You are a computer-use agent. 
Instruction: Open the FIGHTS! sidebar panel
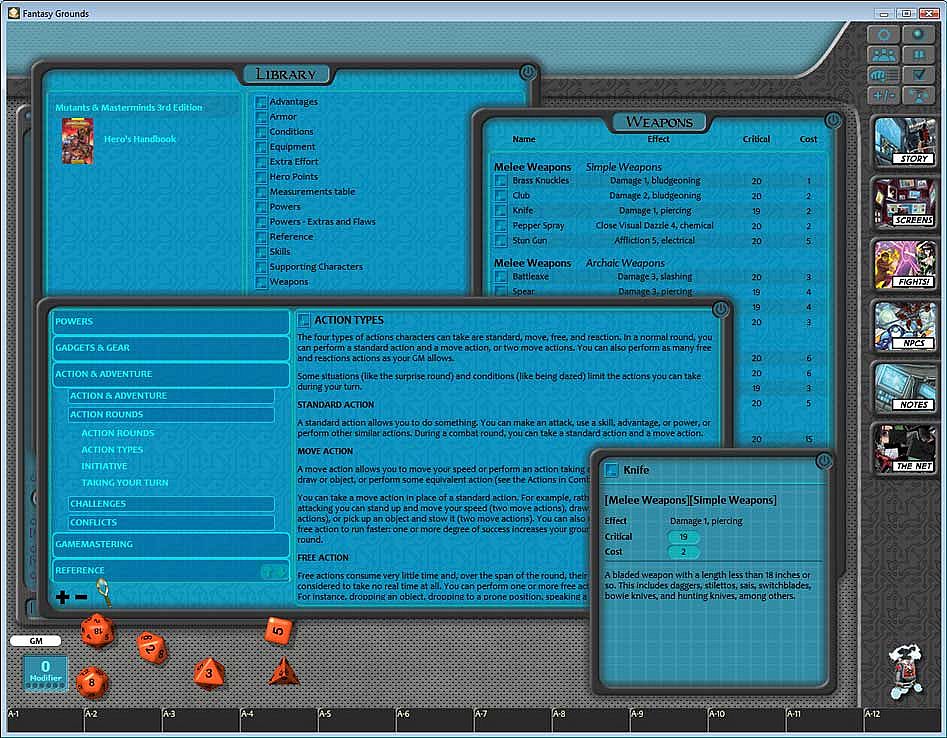(x=904, y=265)
